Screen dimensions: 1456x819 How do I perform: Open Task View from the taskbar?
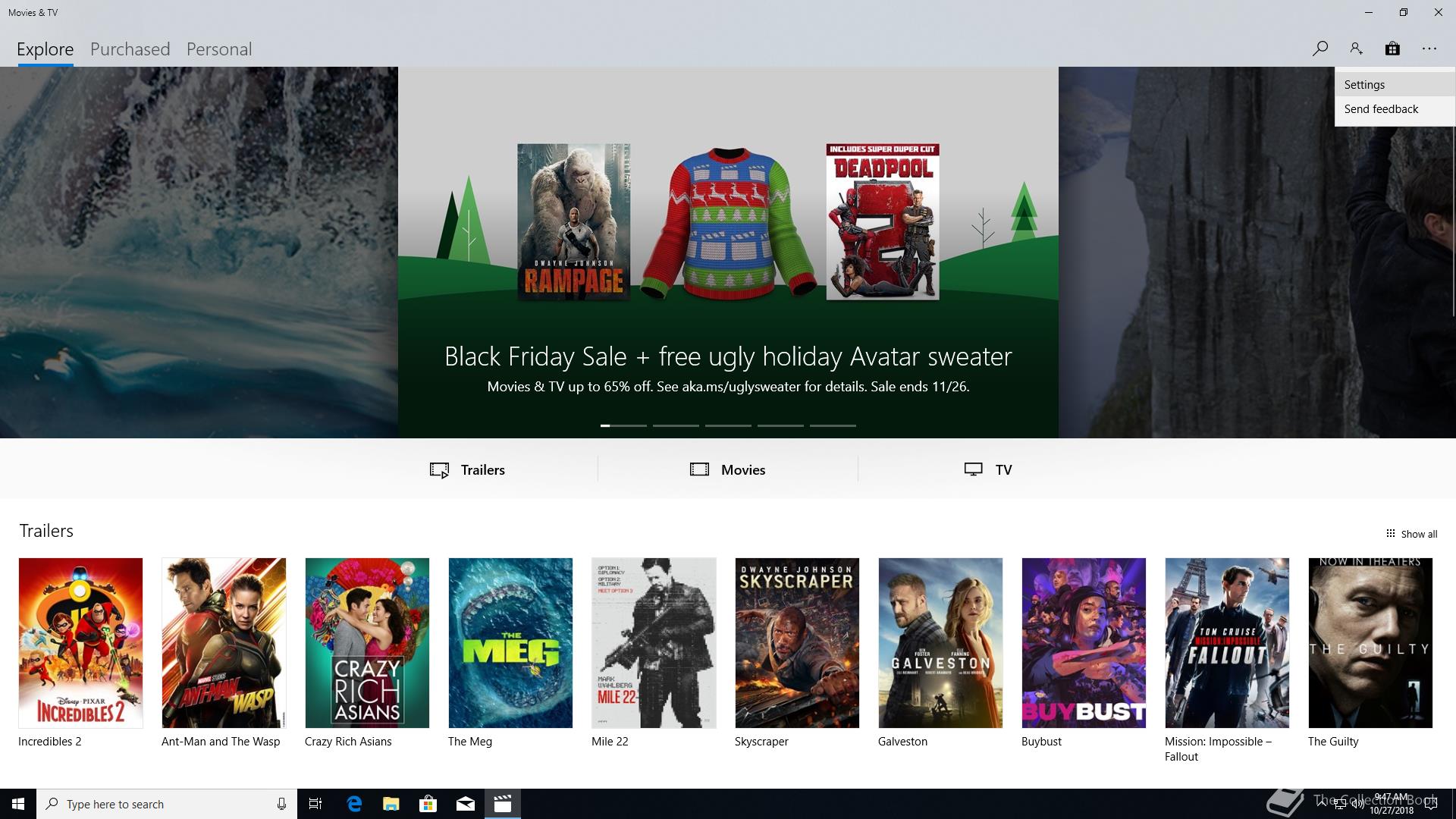point(315,804)
